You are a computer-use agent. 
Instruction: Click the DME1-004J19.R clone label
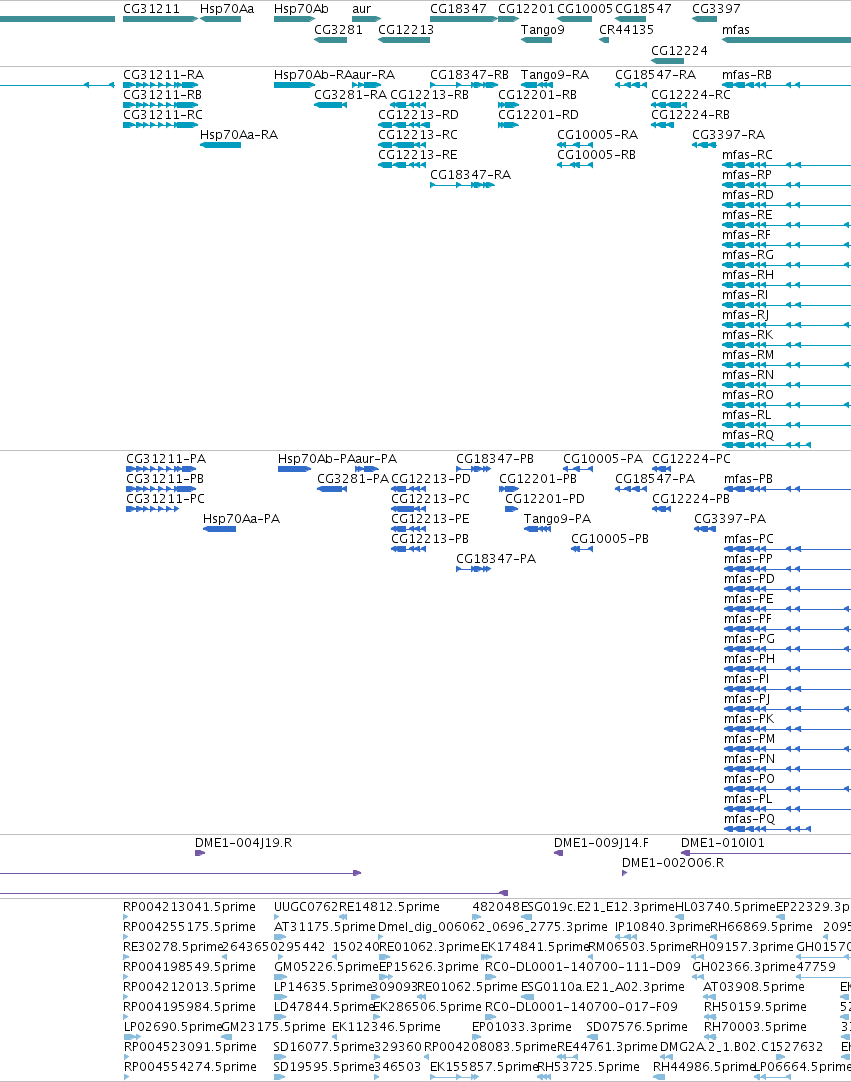[244, 843]
